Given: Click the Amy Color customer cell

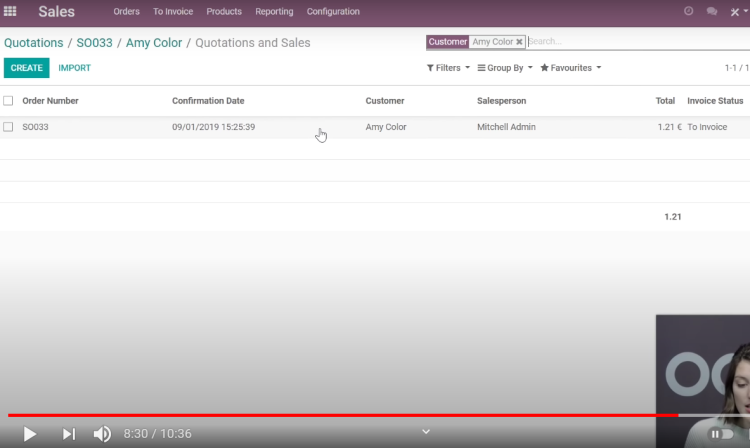Looking at the screenshot, I should pos(386,127).
